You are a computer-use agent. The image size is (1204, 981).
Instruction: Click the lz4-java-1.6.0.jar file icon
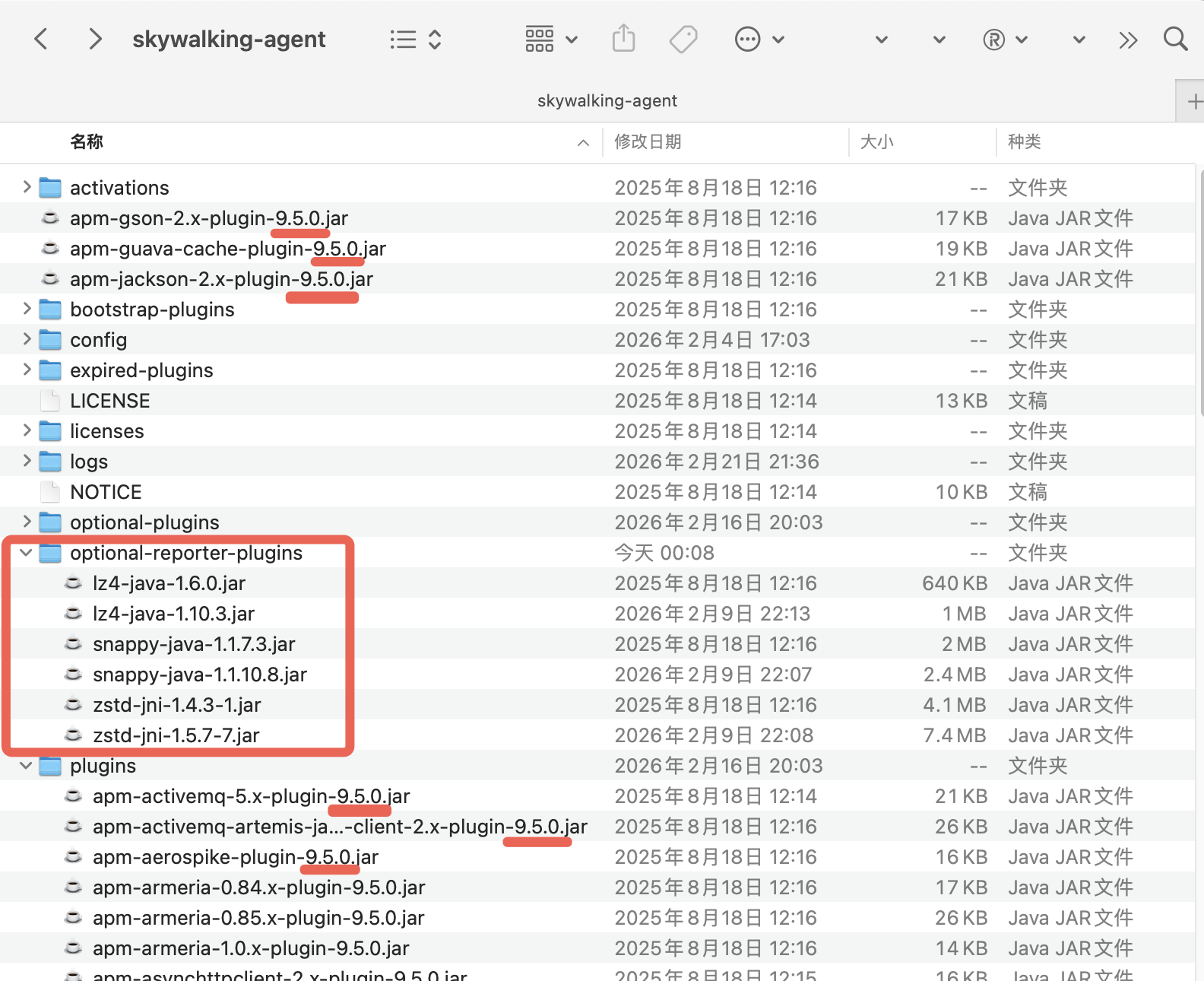point(73,583)
